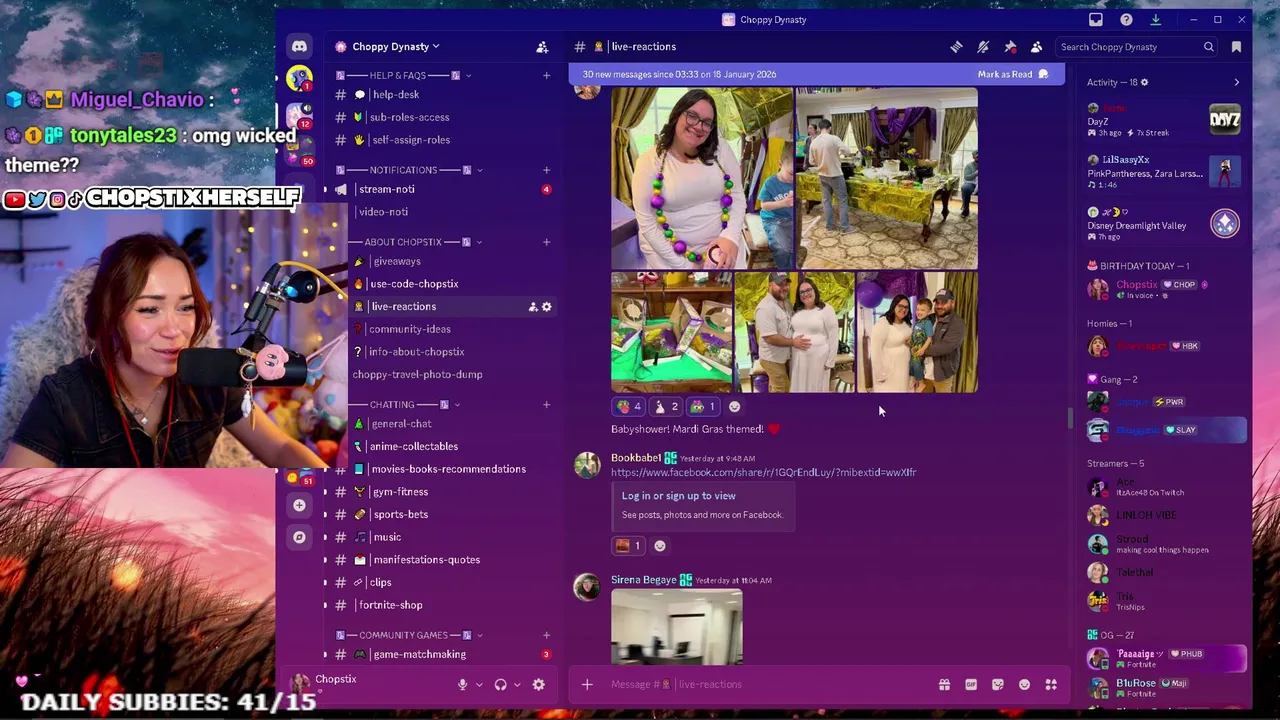Open Discord direct messages home icon
This screenshot has height=720, width=1280.
coord(299,46)
